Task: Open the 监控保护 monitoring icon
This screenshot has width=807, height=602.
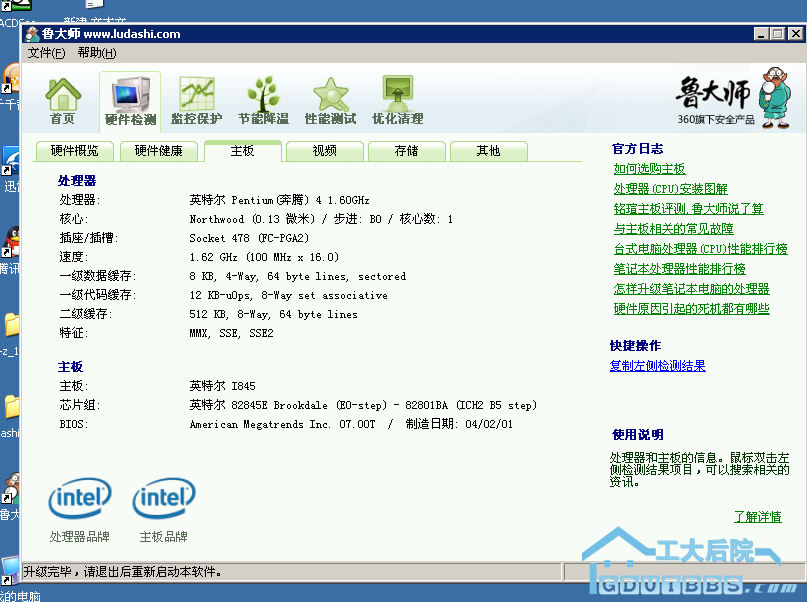Action: [x=197, y=101]
